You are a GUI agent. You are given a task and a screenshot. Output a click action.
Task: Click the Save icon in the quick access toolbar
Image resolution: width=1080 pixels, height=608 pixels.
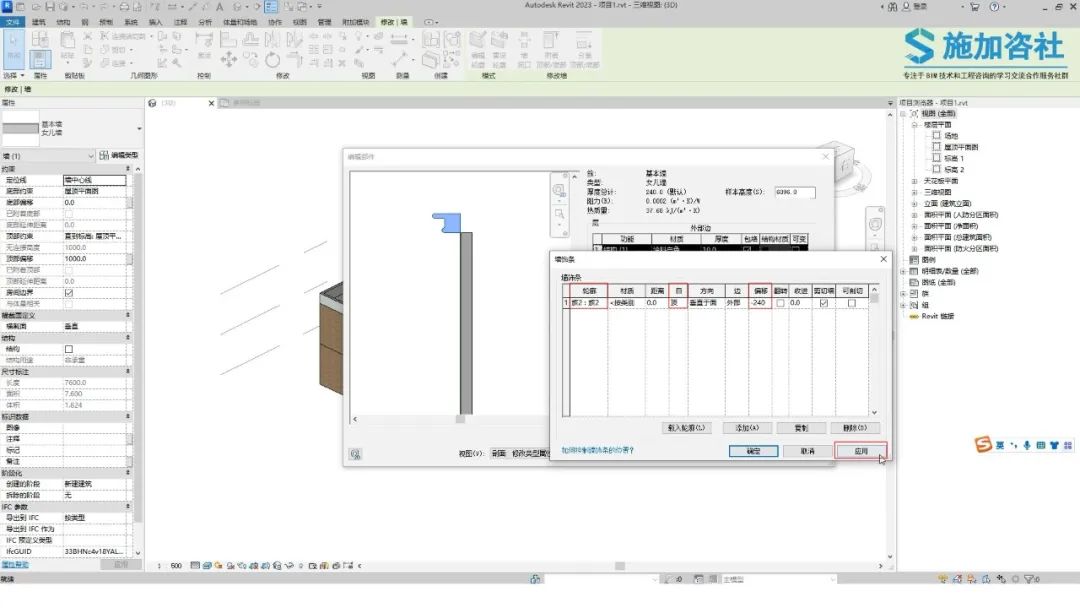(x=50, y=6)
